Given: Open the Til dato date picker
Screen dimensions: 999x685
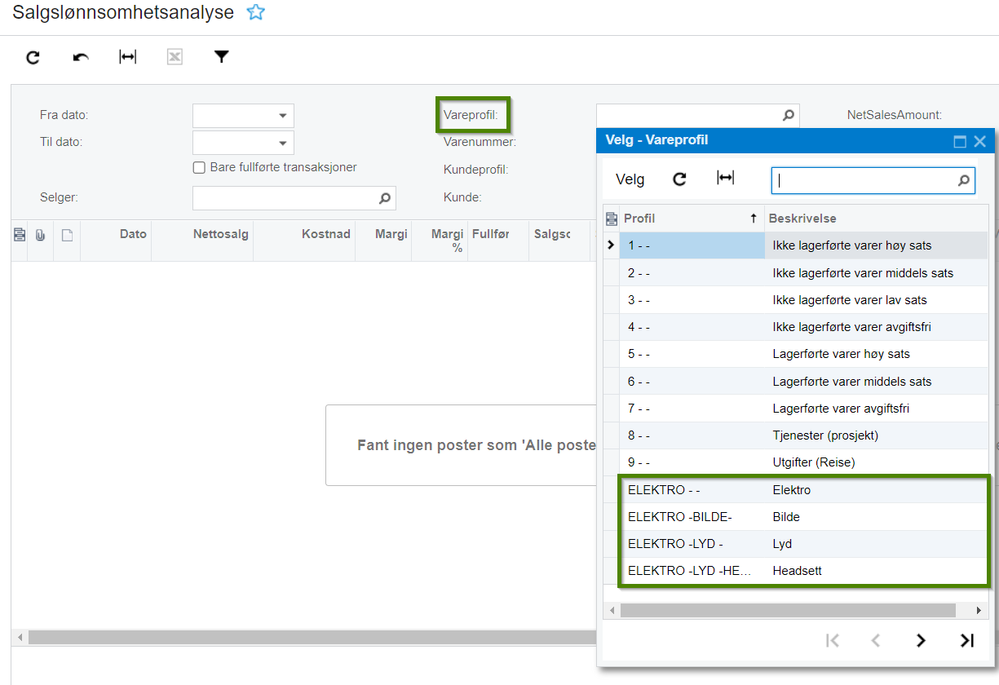Looking at the screenshot, I should (282, 143).
